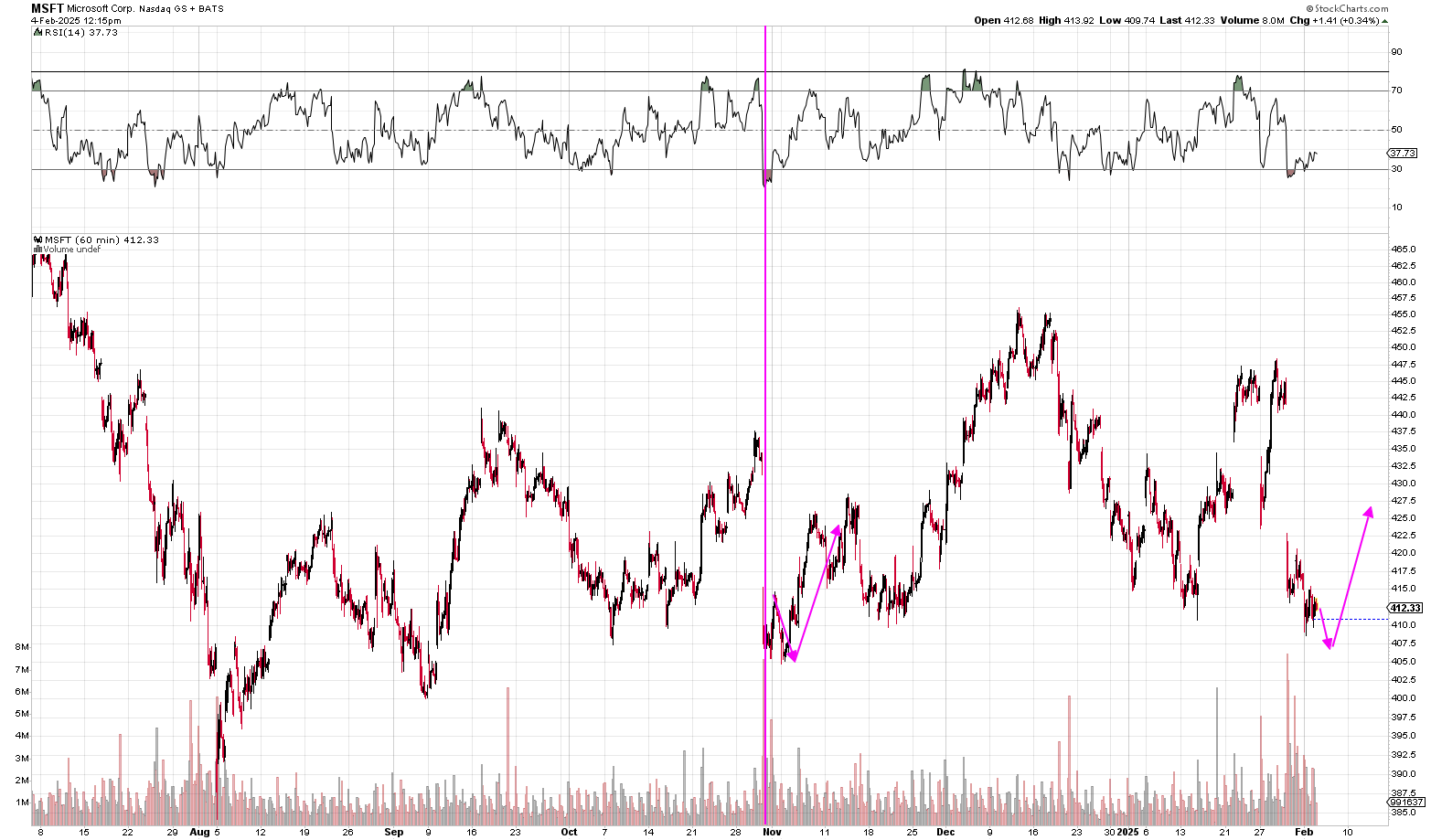The width and height of the screenshot is (1431, 840).
Task: Click the 4-Feb-2025 12:15pm timestamp
Action: (76, 20)
